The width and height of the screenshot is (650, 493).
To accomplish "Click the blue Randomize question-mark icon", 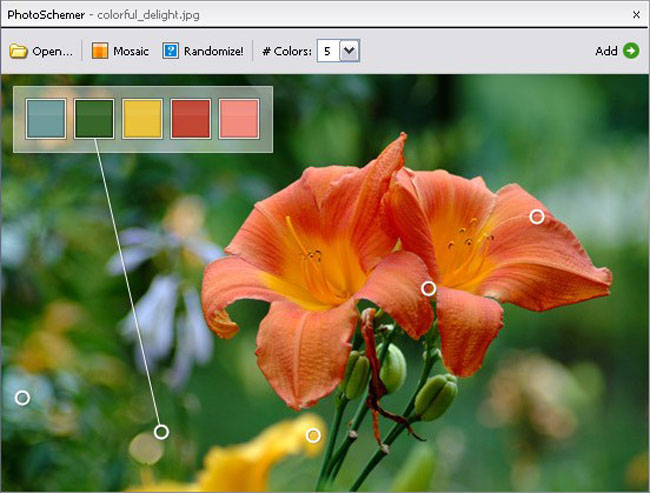I will (171, 51).
